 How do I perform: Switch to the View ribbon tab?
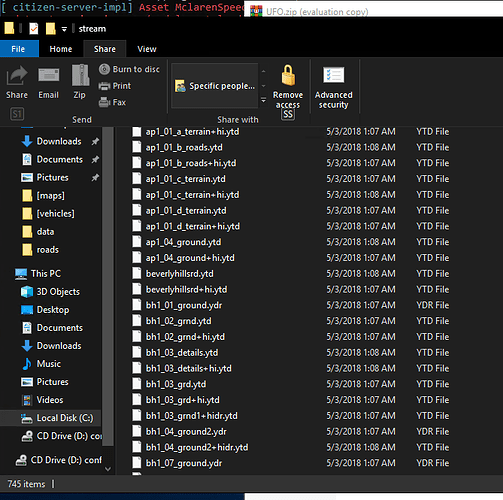click(x=147, y=49)
